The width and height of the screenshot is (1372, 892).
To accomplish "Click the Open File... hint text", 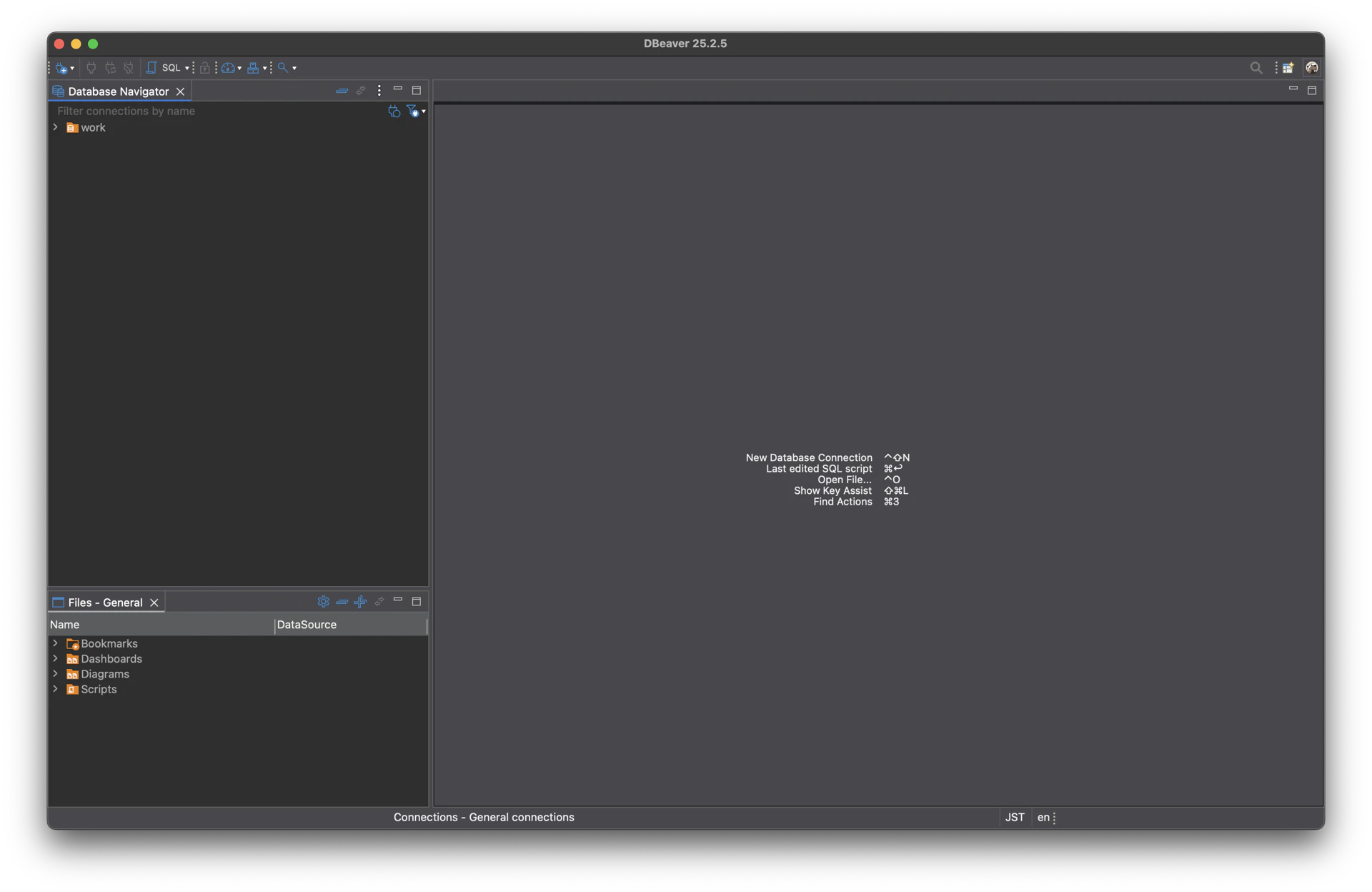I will (x=845, y=480).
